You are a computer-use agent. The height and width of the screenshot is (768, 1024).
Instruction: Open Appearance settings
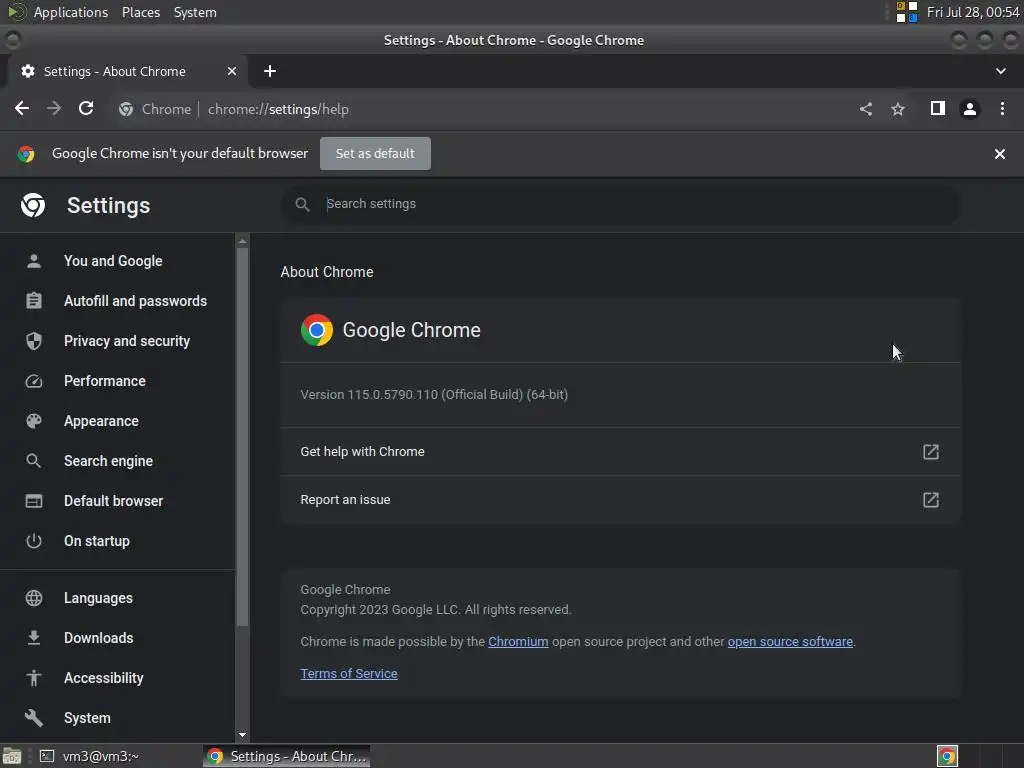101,421
